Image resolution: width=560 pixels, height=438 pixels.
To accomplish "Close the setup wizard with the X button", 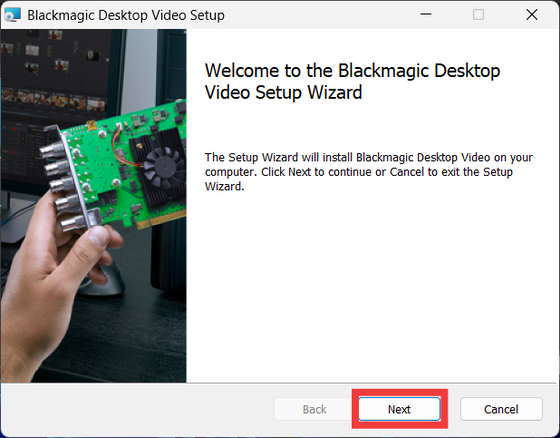I will (532, 15).
